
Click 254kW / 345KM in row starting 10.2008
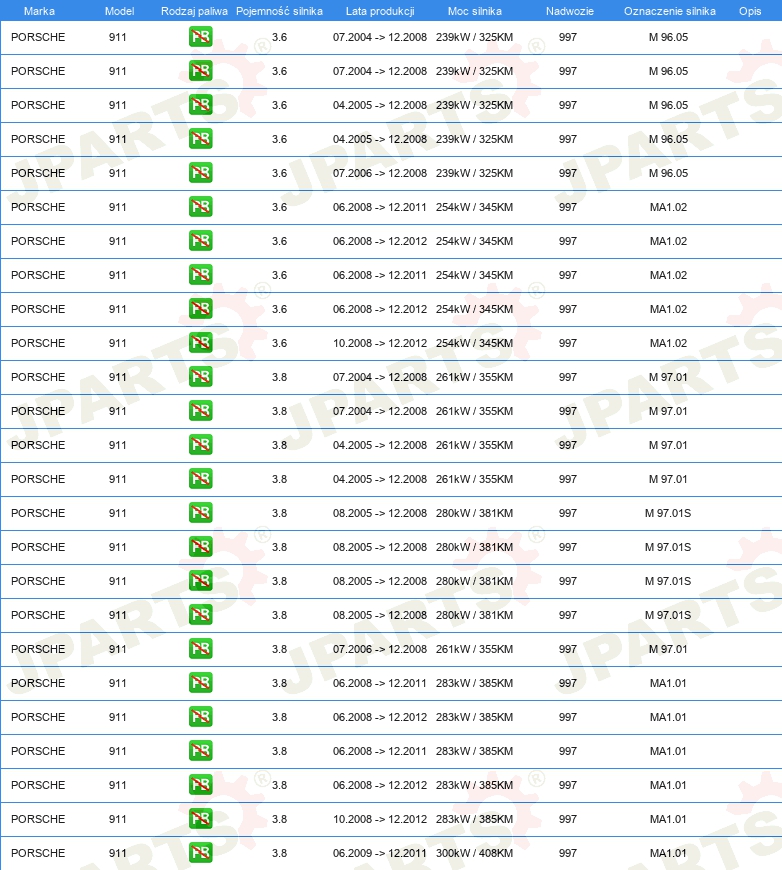[x=474, y=343]
